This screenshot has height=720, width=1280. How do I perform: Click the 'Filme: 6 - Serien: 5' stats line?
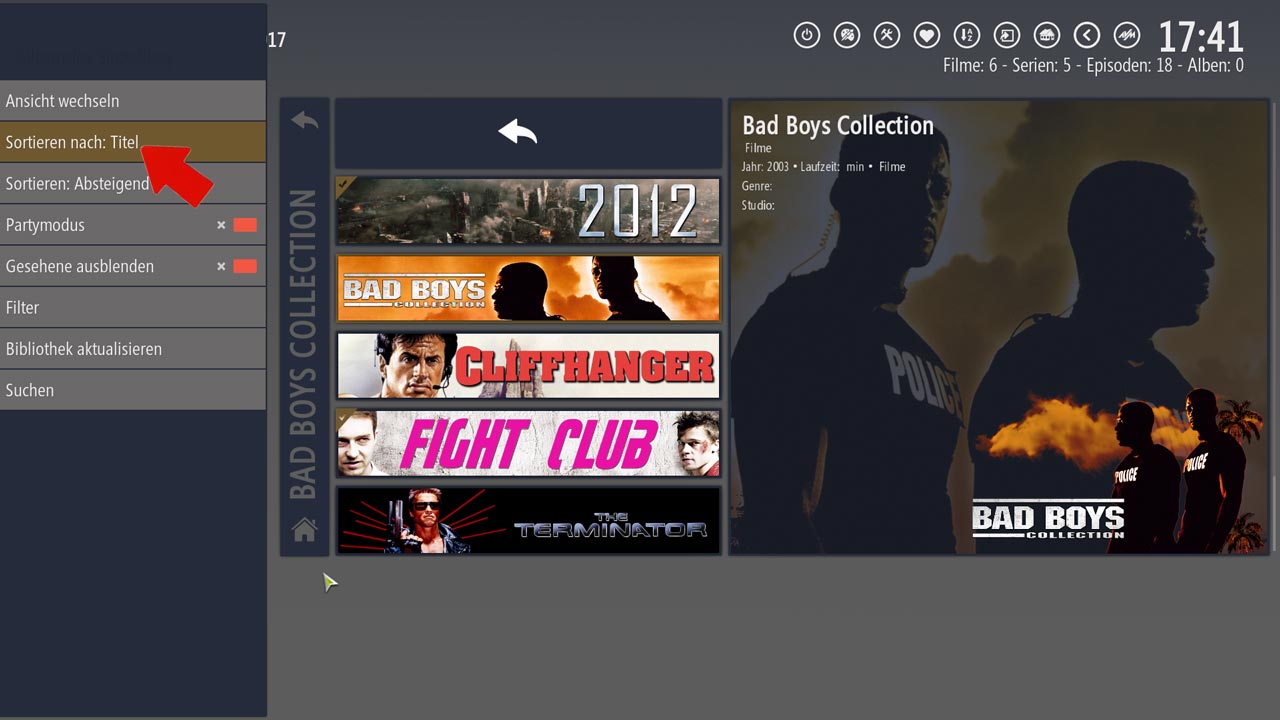pos(1093,65)
